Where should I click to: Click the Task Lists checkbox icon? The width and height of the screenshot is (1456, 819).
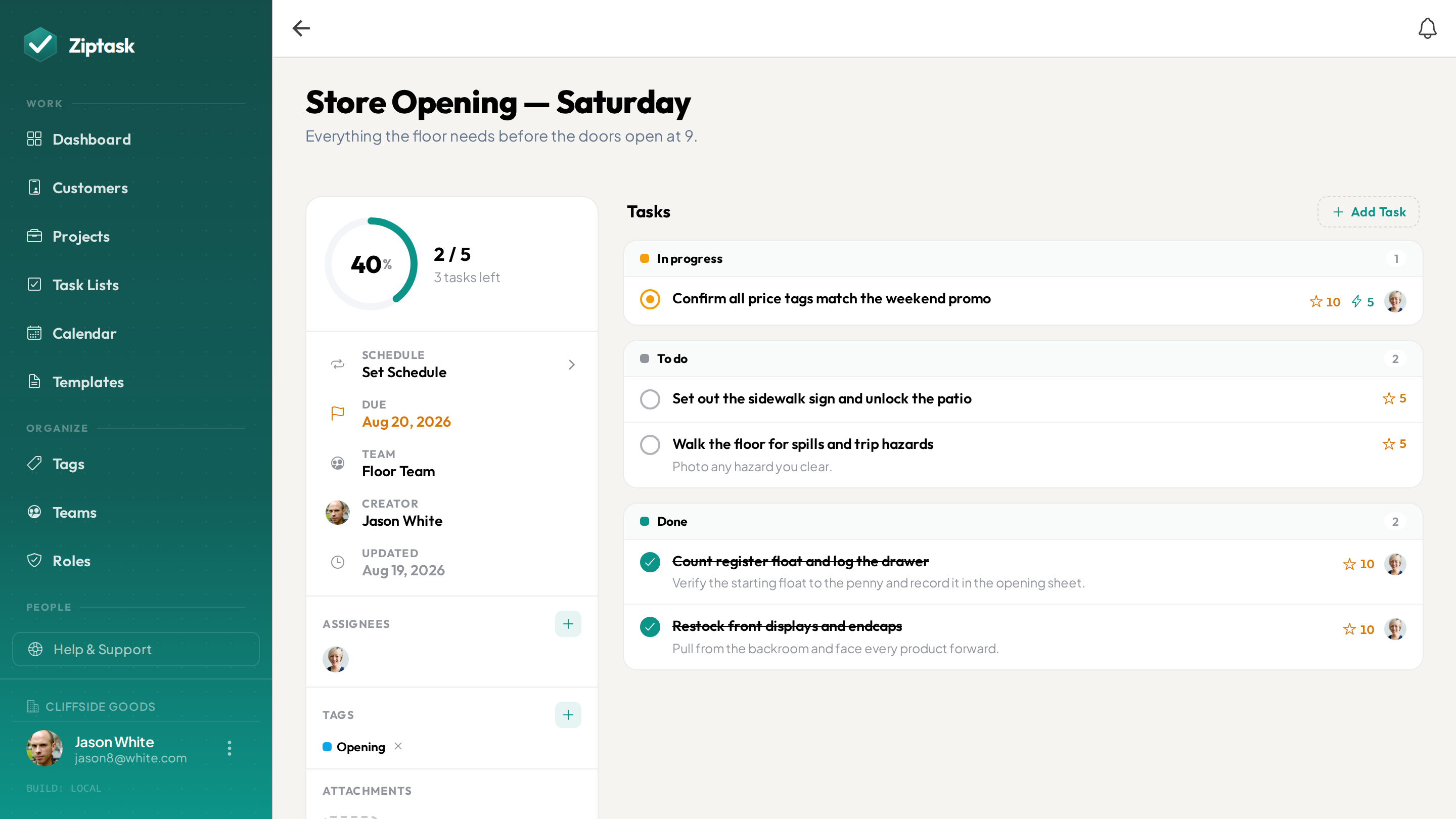[34, 284]
